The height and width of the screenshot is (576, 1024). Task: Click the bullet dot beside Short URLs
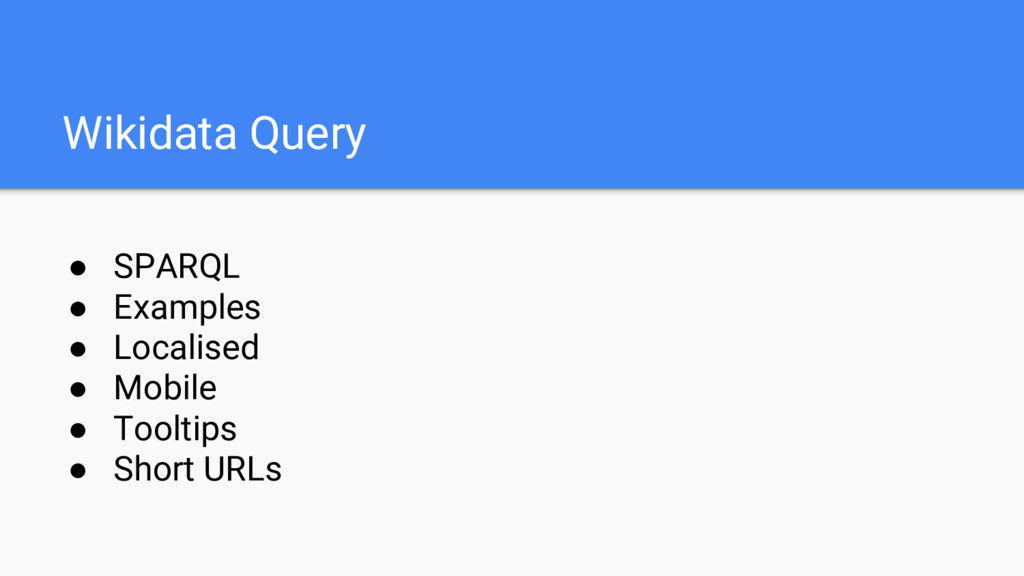(x=78, y=470)
